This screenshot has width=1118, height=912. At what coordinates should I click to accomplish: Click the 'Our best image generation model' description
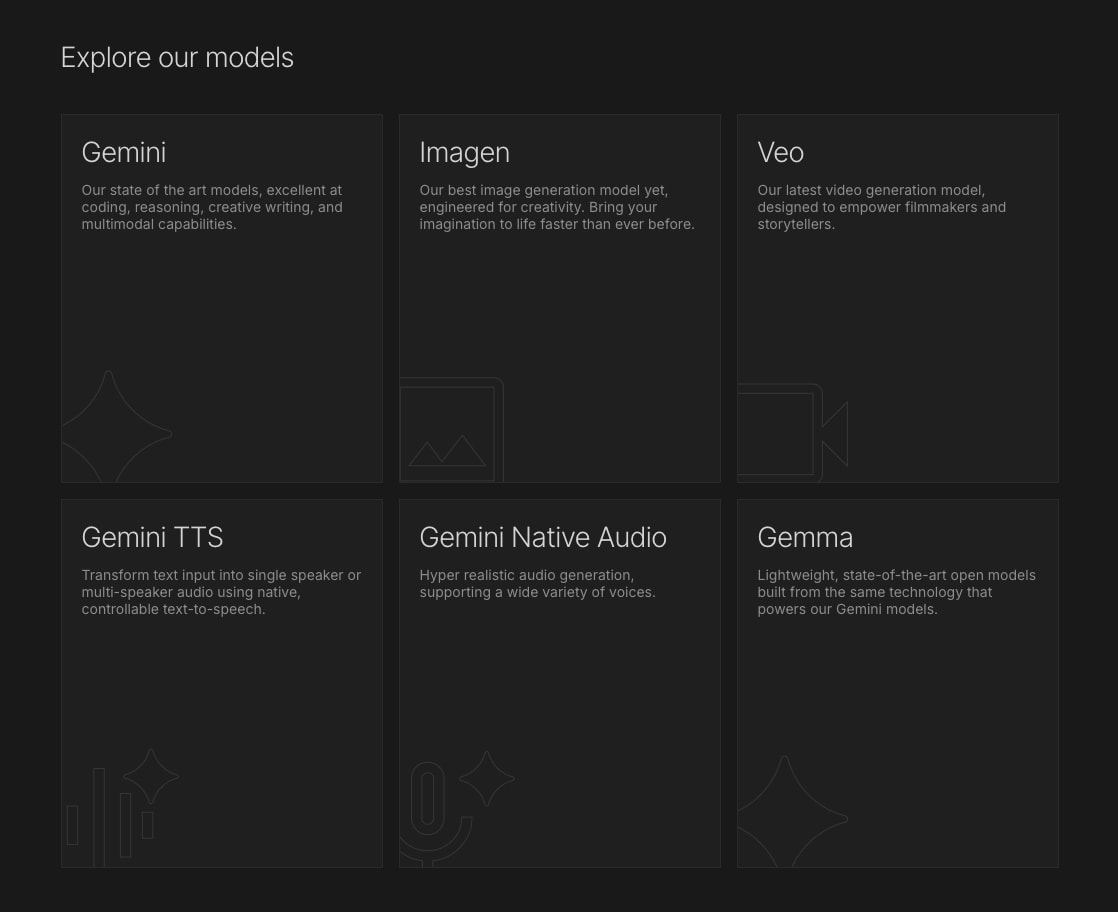(x=557, y=207)
